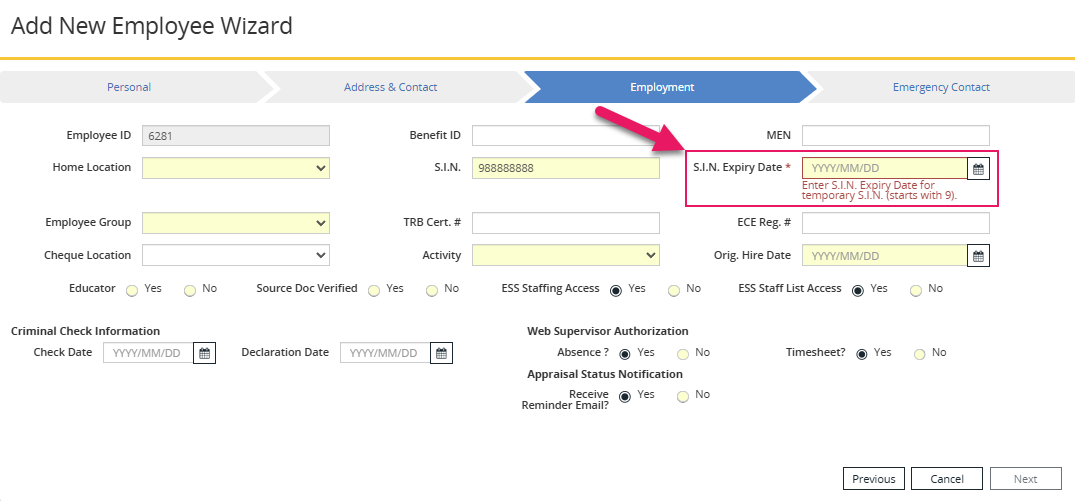Select No for Absence authorization
Image resolution: width=1075 pixels, height=501 pixels.
[683, 354]
